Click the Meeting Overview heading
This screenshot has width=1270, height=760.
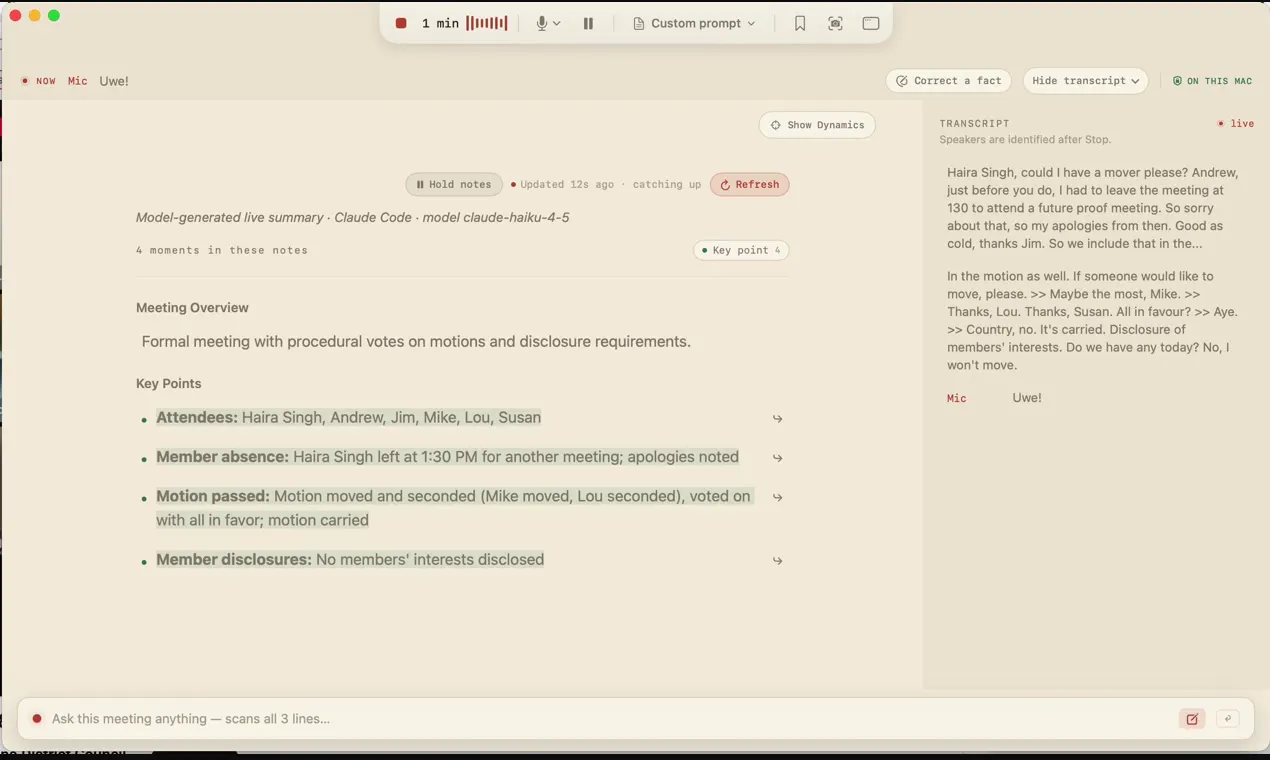tap(192, 308)
